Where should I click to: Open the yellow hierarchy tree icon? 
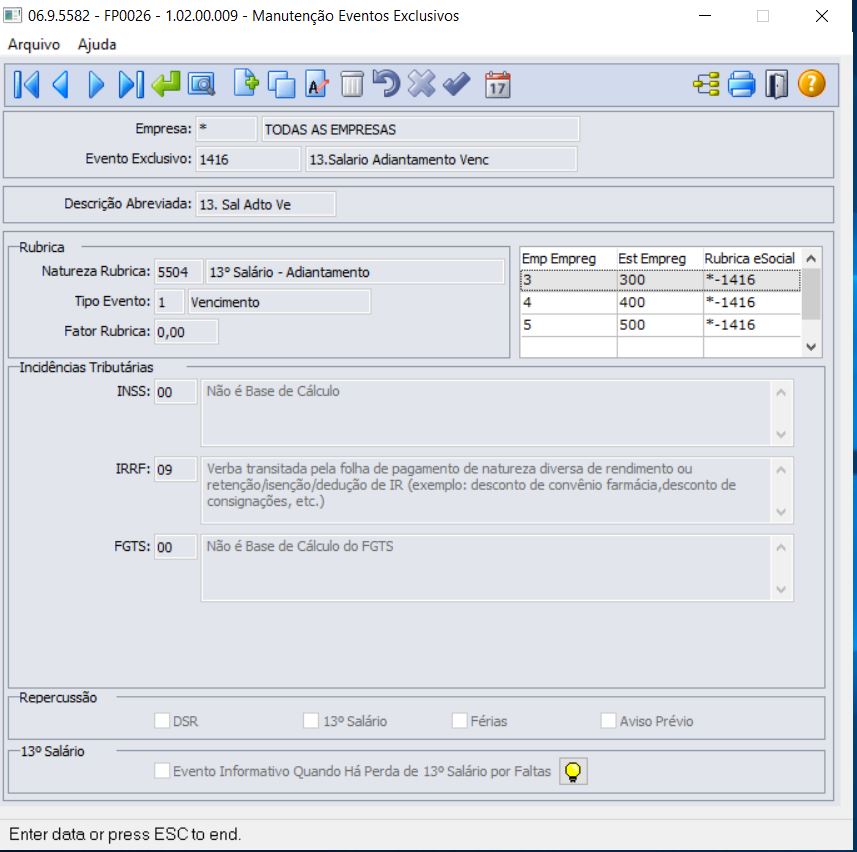coord(706,85)
